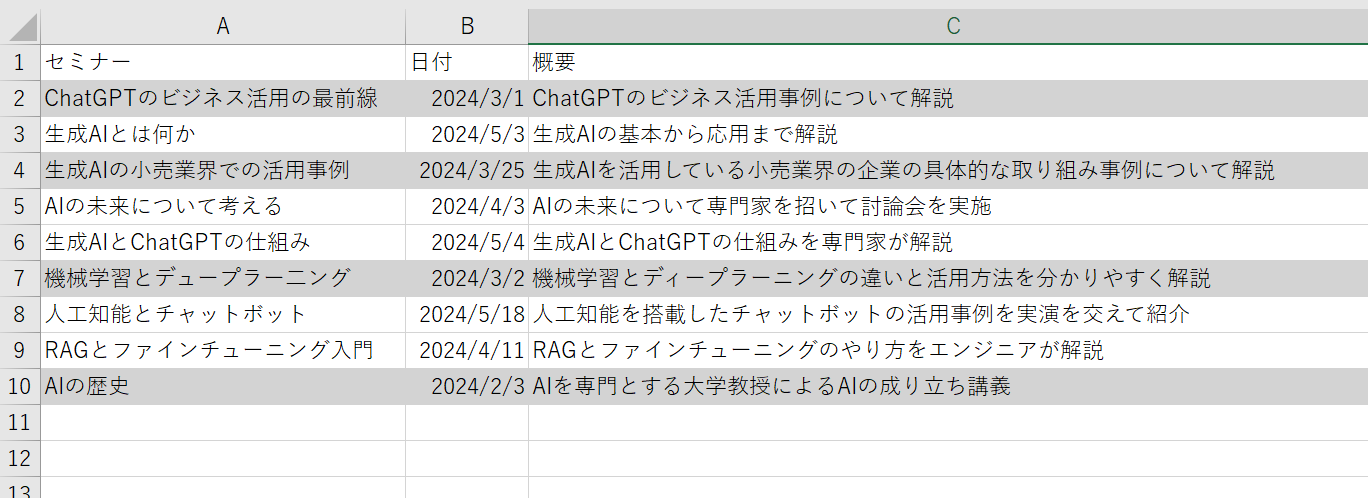Select the cell AIの歴史
Image resolution: width=1368 pixels, height=498 pixels.
223,386
